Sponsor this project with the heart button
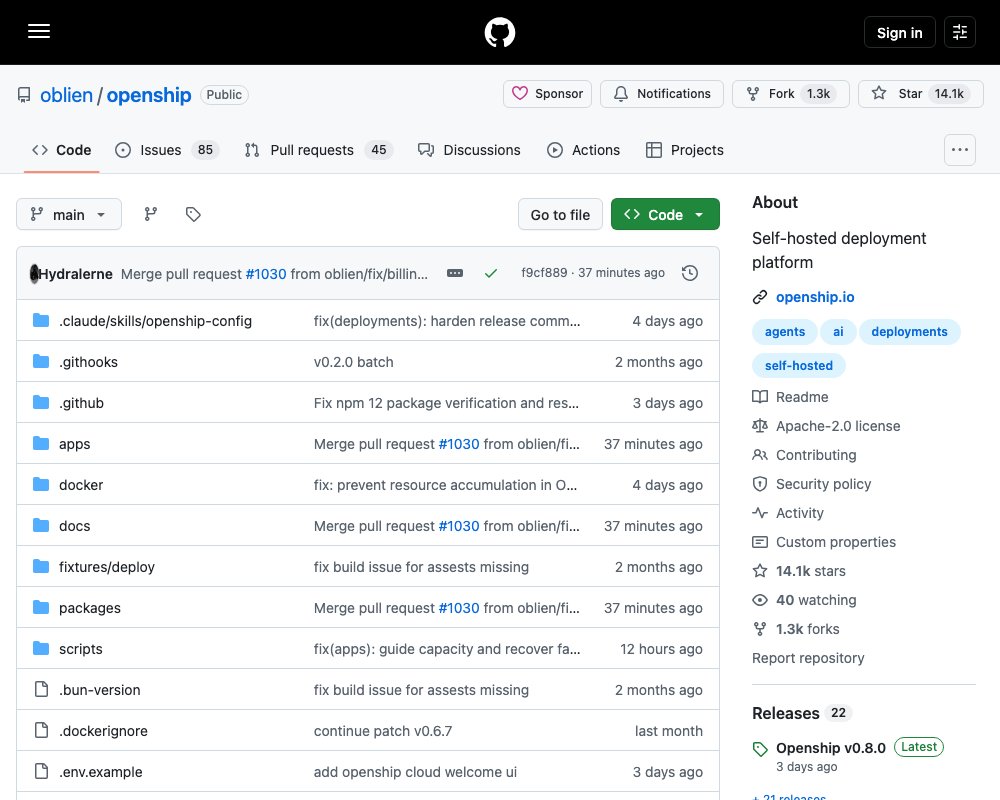This screenshot has height=800, width=1000. [547, 94]
